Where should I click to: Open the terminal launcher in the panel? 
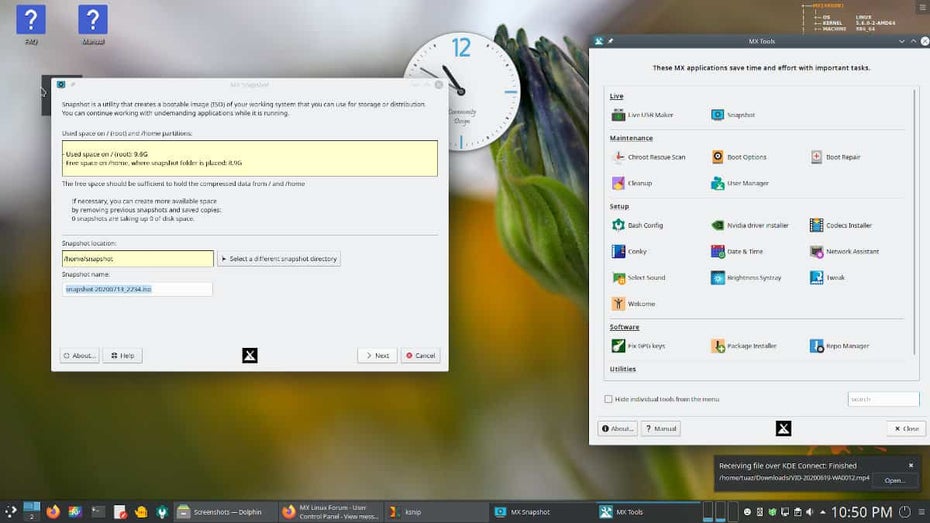click(98, 512)
